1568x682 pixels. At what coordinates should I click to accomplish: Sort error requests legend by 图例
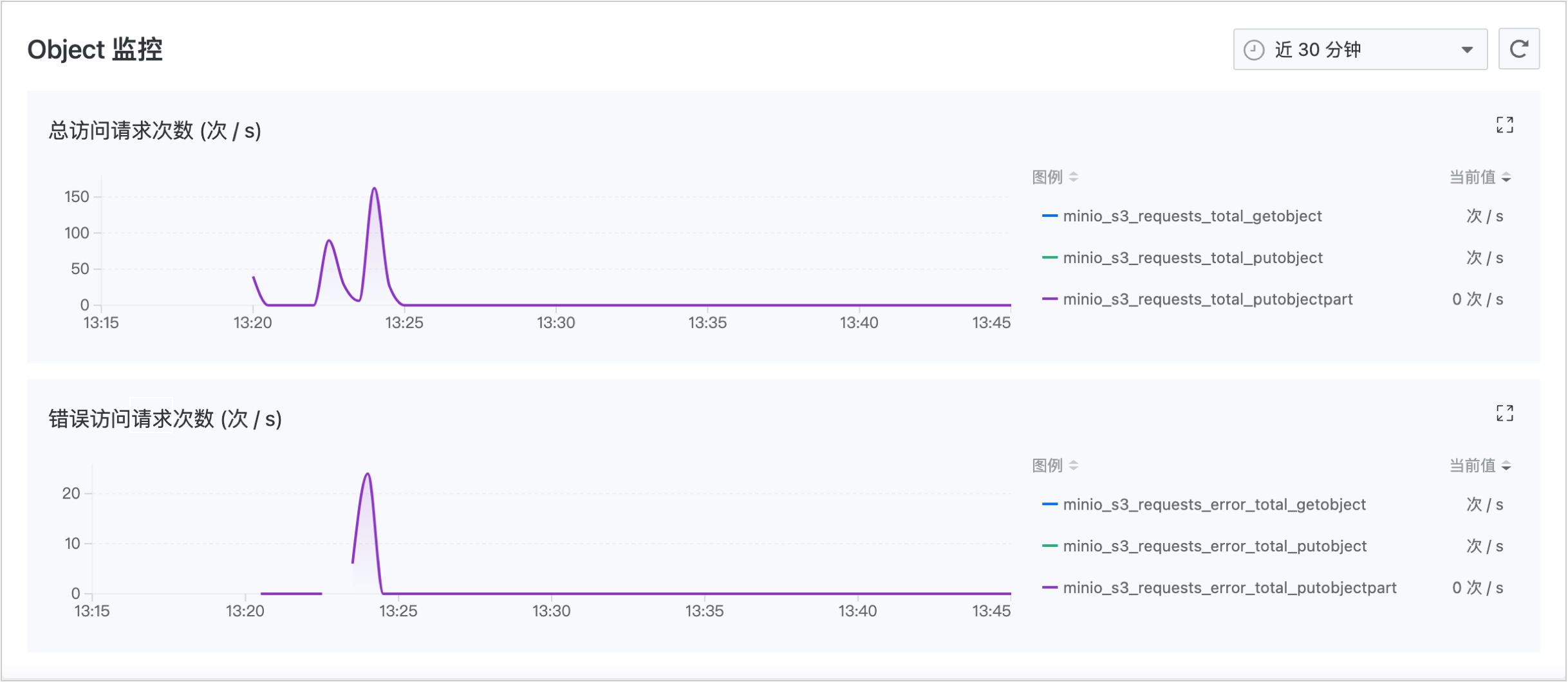coord(1054,465)
